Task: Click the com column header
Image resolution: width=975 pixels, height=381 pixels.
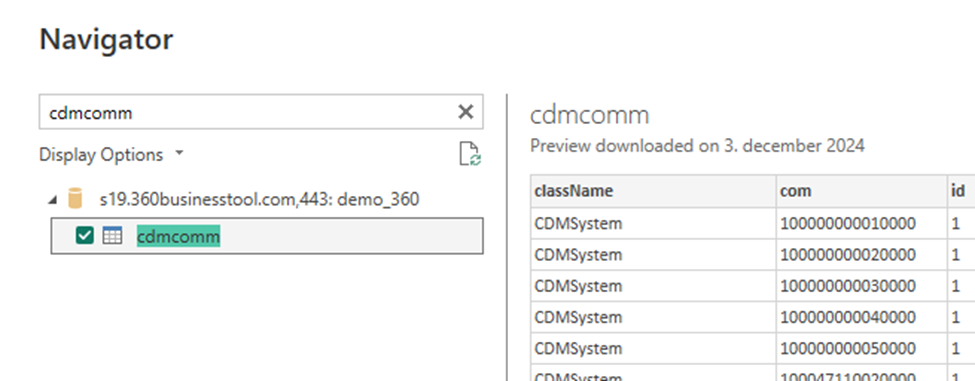Action: [862, 191]
